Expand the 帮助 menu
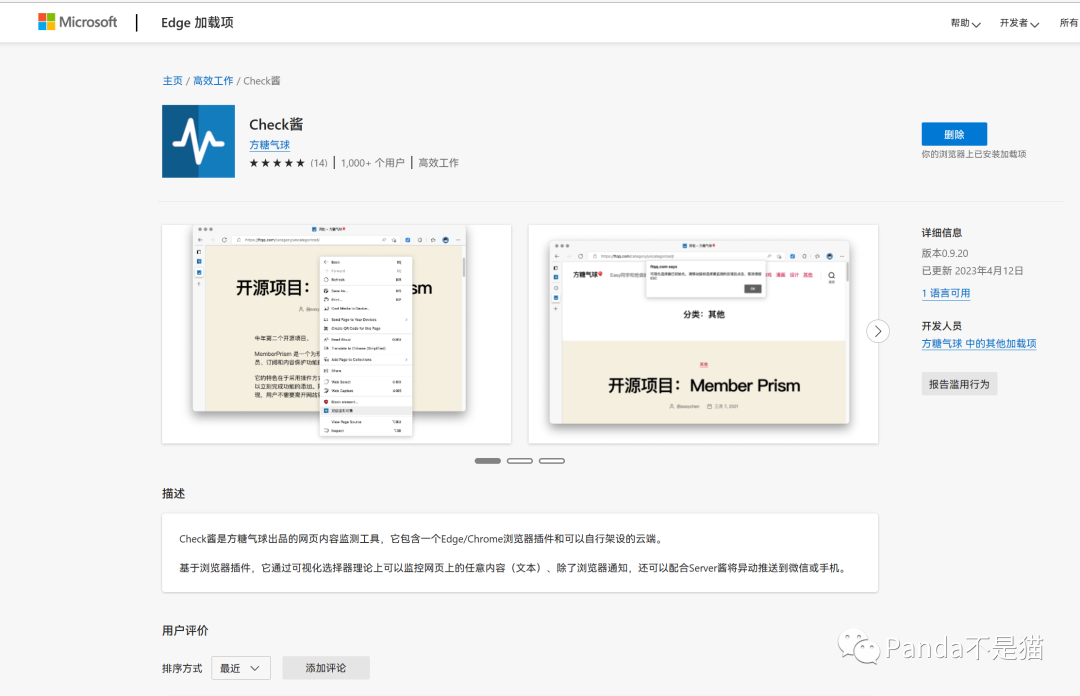 pos(965,23)
